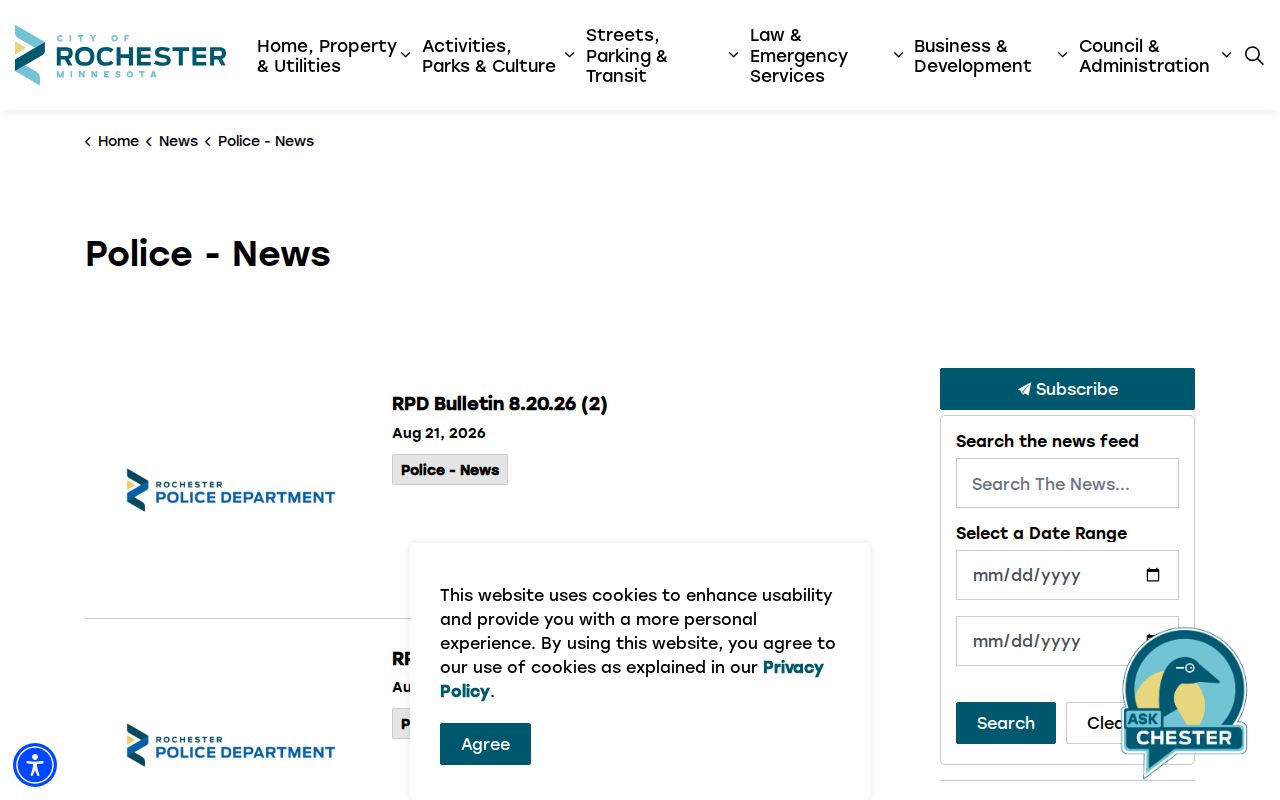The height and width of the screenshot is (800, 1280).
Task: Click the lower Rochester Police Department logo
Action: click(x=231, y=745)
